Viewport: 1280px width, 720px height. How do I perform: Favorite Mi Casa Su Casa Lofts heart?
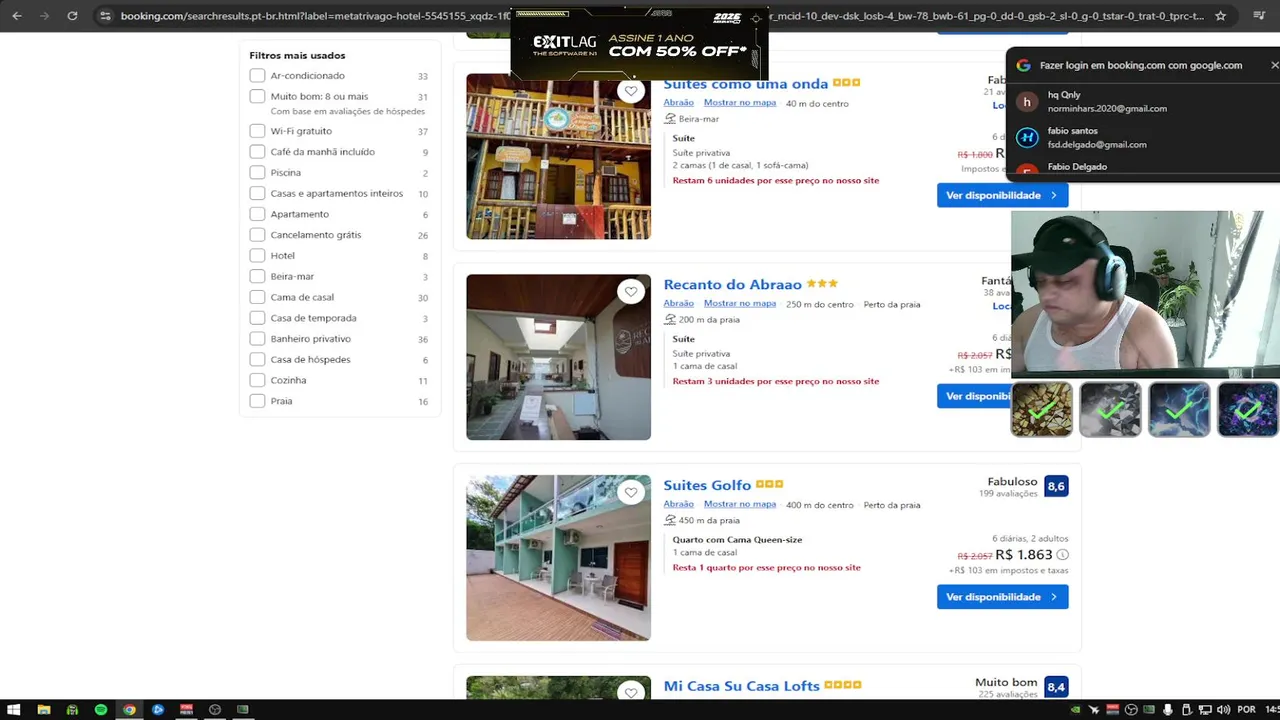(631, 692)
